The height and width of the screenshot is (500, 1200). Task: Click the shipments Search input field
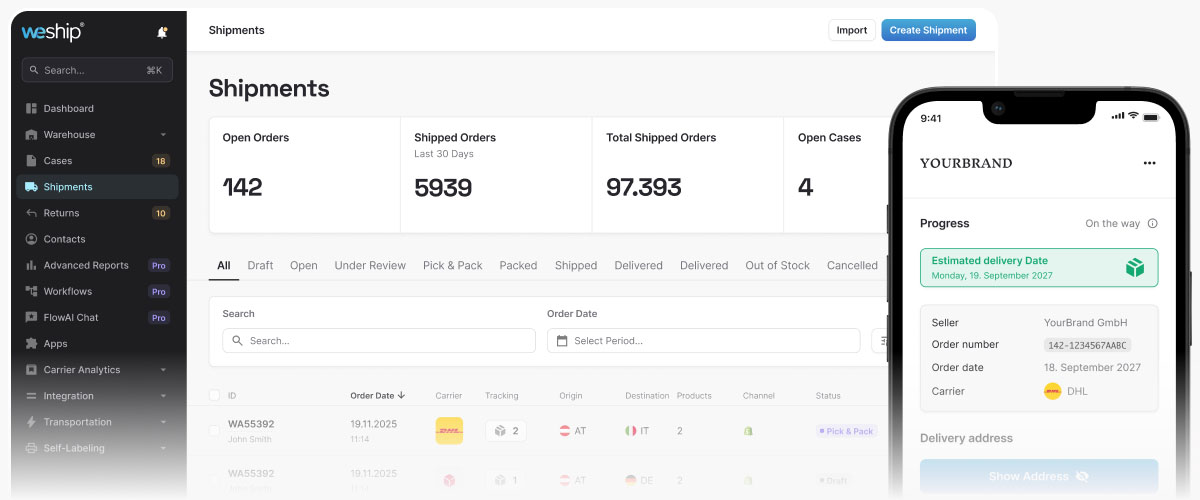[379, 341]
